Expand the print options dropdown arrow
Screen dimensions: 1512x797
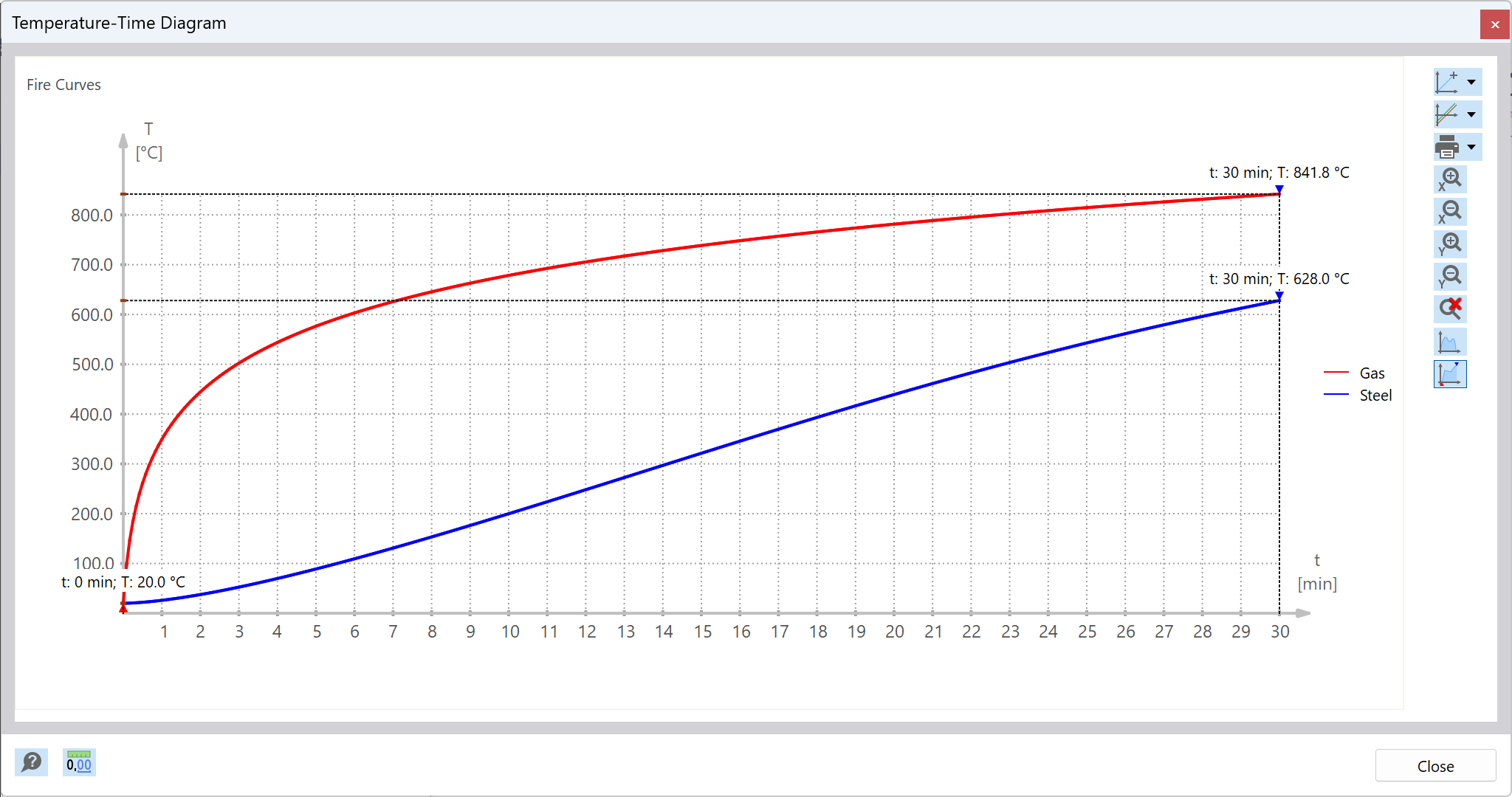tap(1471, 147)
